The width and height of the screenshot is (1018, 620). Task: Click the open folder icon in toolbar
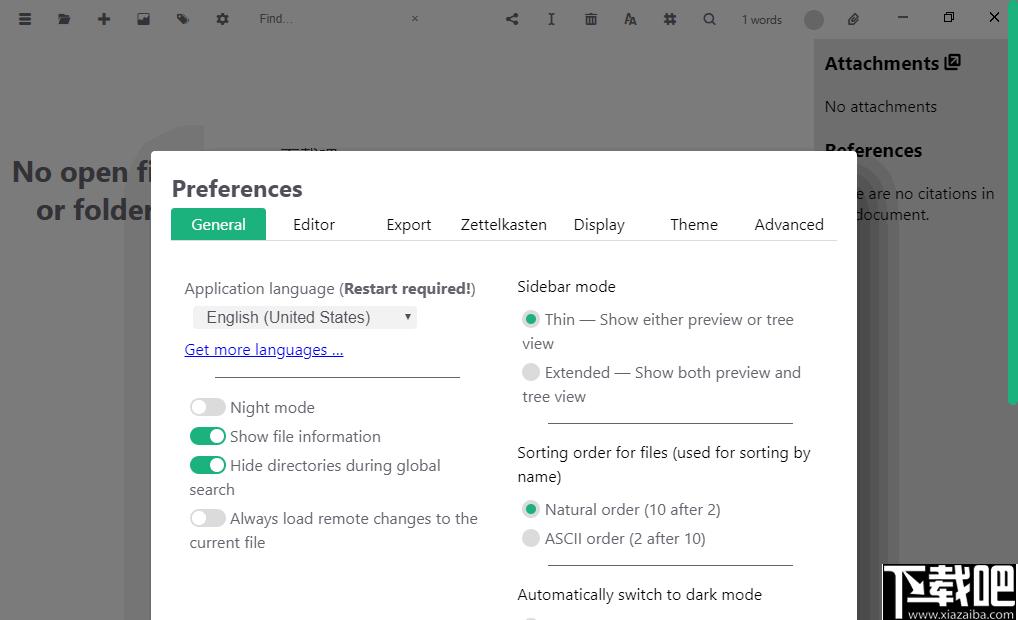[64, 19]
